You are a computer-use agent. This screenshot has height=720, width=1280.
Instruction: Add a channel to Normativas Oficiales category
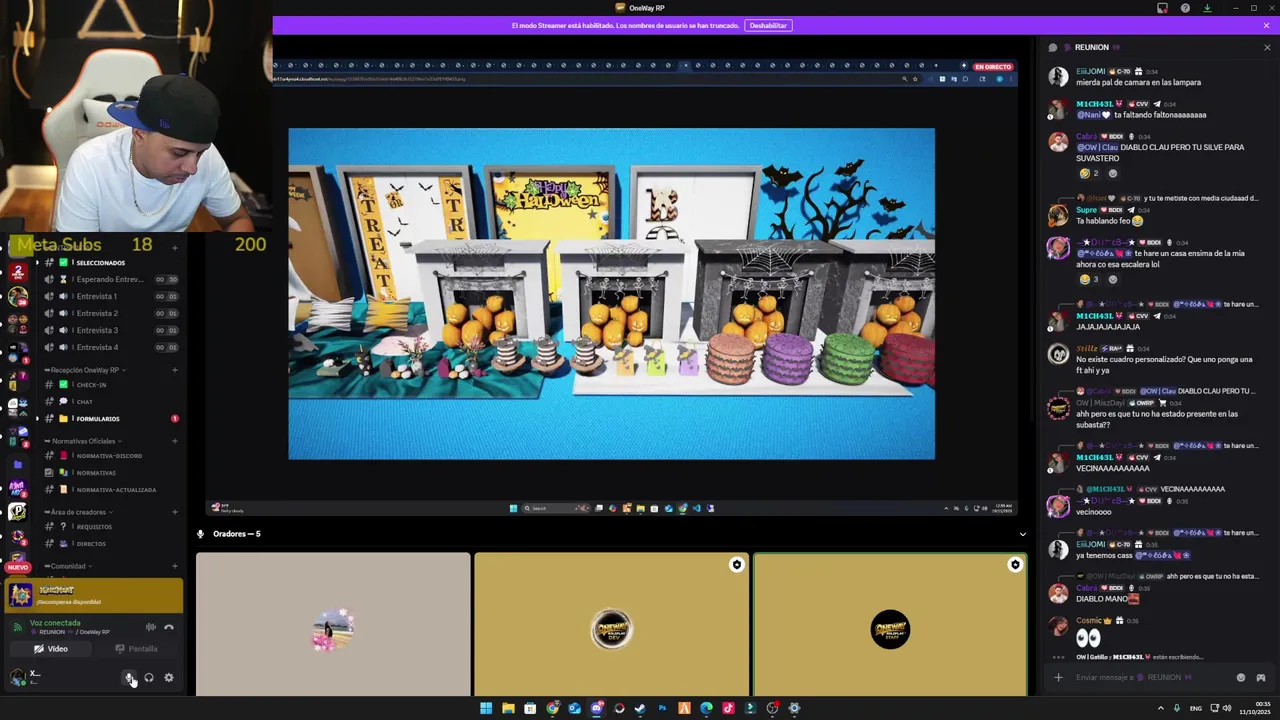click(175, 441)
